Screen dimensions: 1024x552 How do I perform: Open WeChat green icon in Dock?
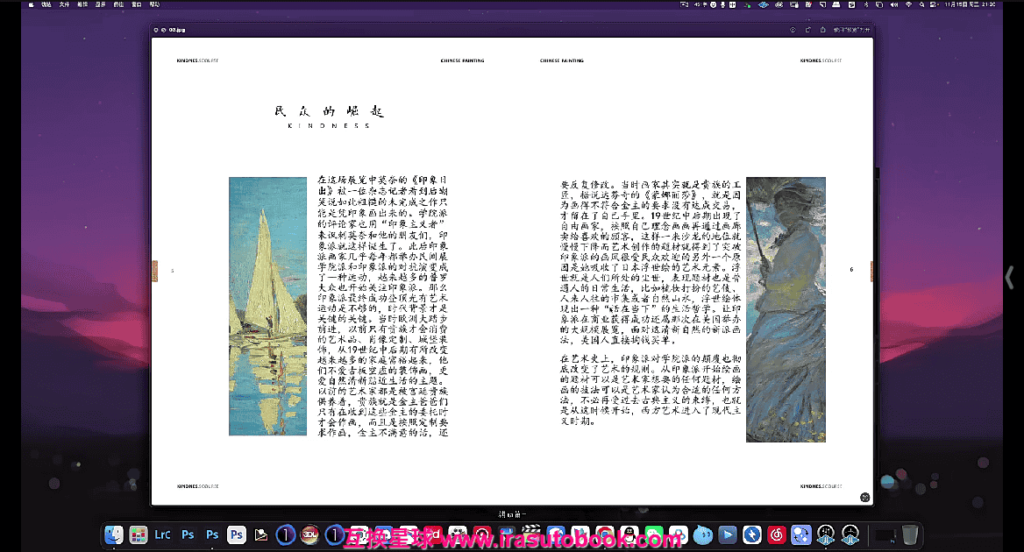click(654, 535)
